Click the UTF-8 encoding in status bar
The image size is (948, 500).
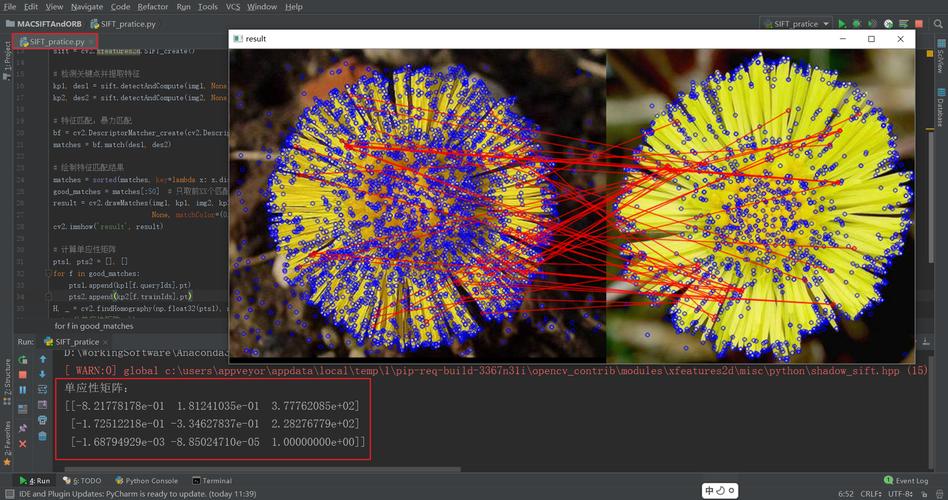[901, 493]
